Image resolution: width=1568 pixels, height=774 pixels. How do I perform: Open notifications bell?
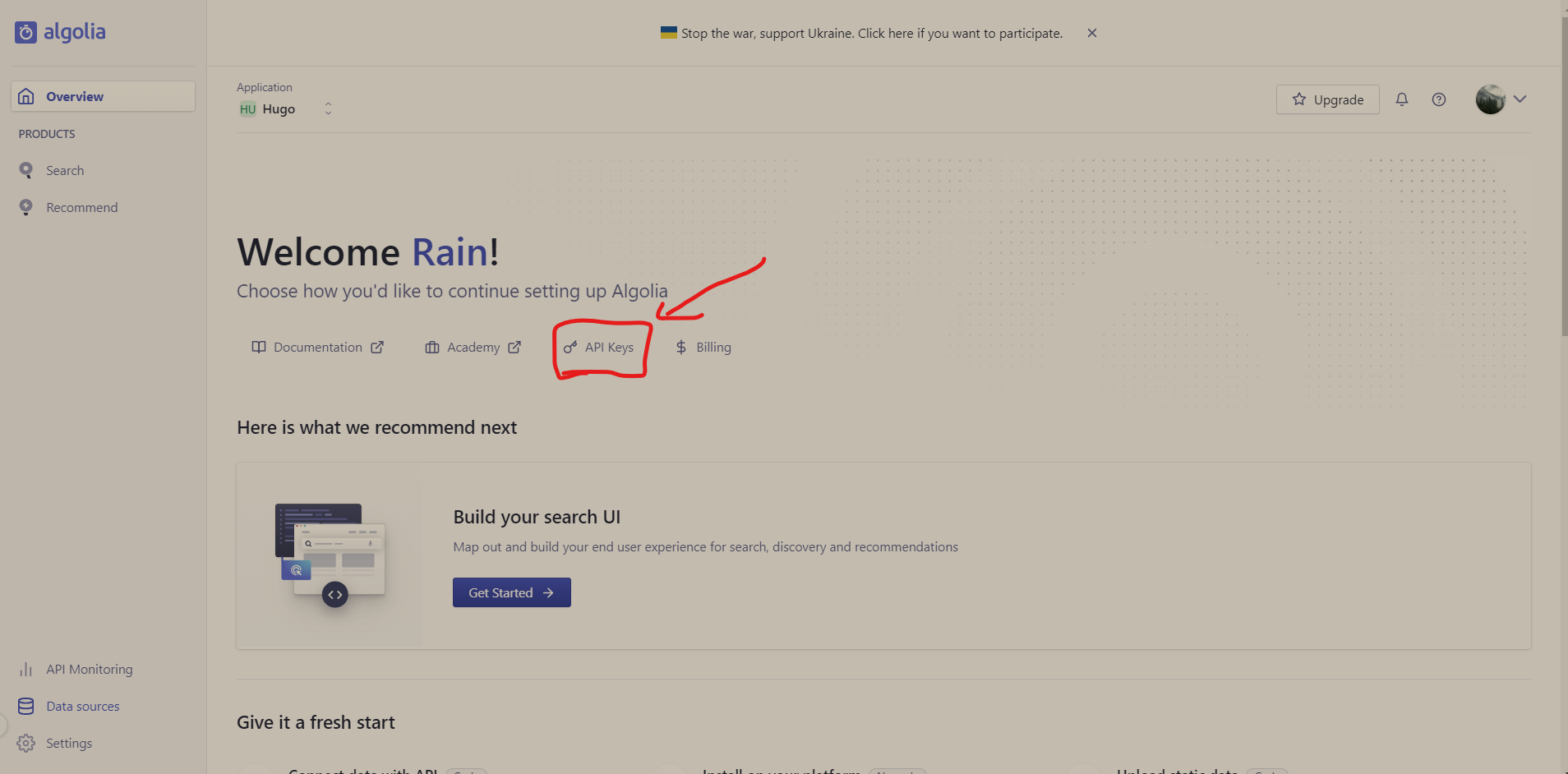(x=1402, y=99)
